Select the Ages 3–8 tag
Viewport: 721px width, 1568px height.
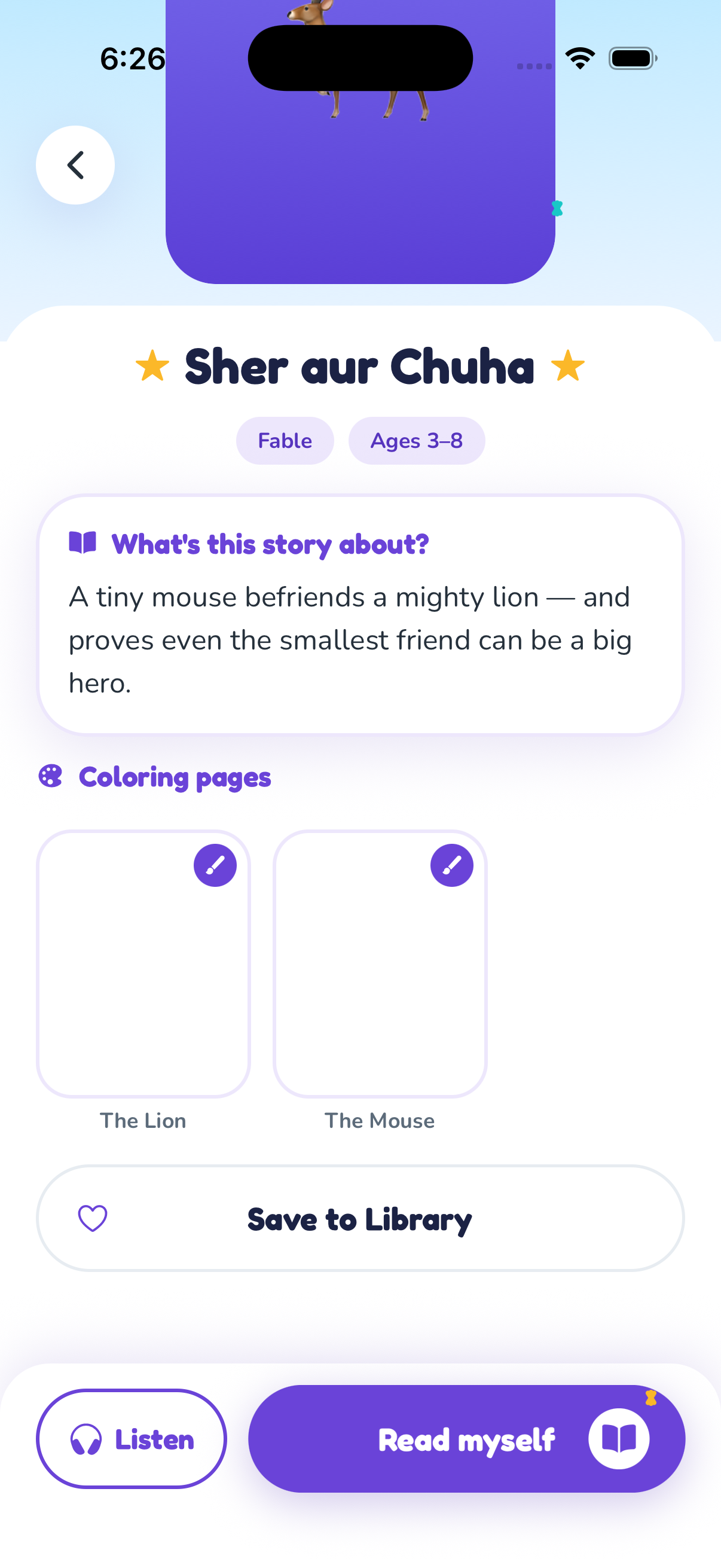click(417, 441)
